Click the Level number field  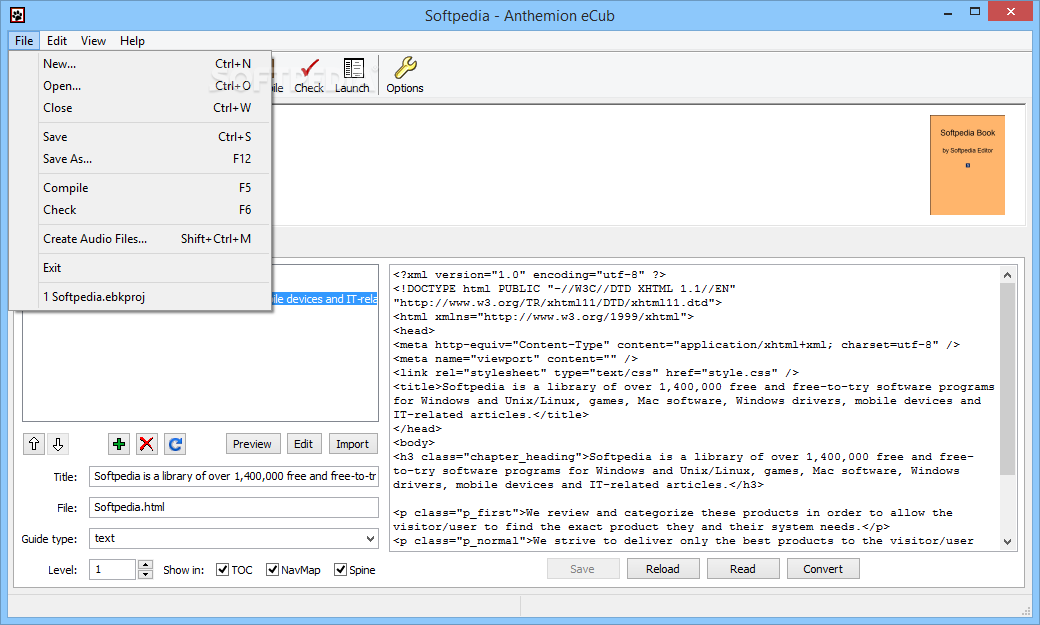pos(113,569)
